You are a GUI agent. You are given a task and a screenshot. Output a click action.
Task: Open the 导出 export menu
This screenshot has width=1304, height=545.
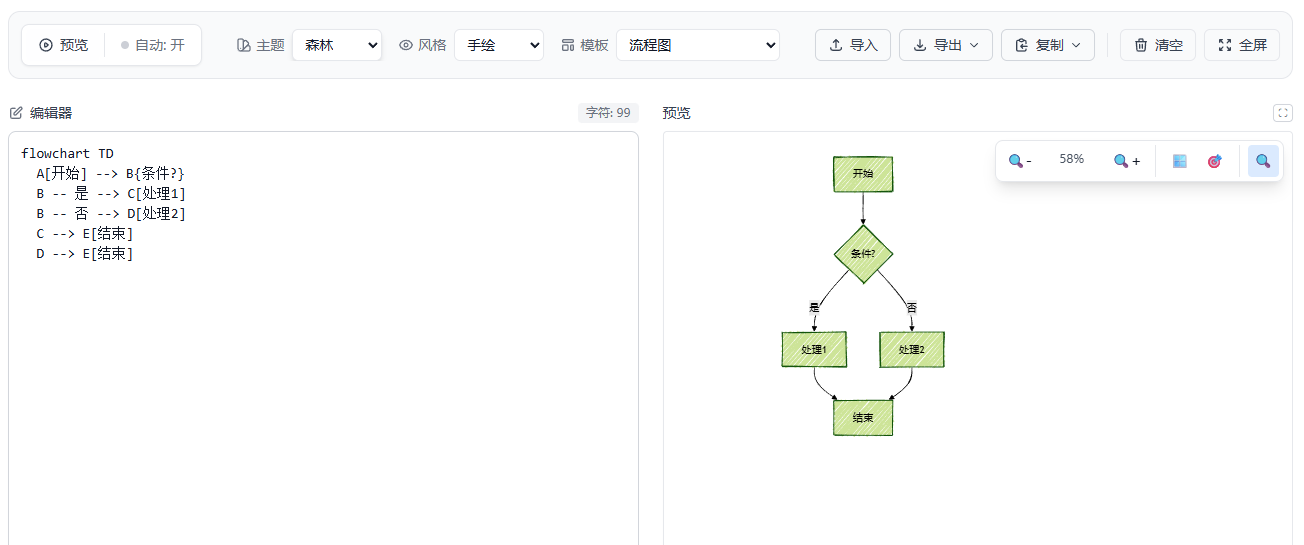click(x=946, y=45)
